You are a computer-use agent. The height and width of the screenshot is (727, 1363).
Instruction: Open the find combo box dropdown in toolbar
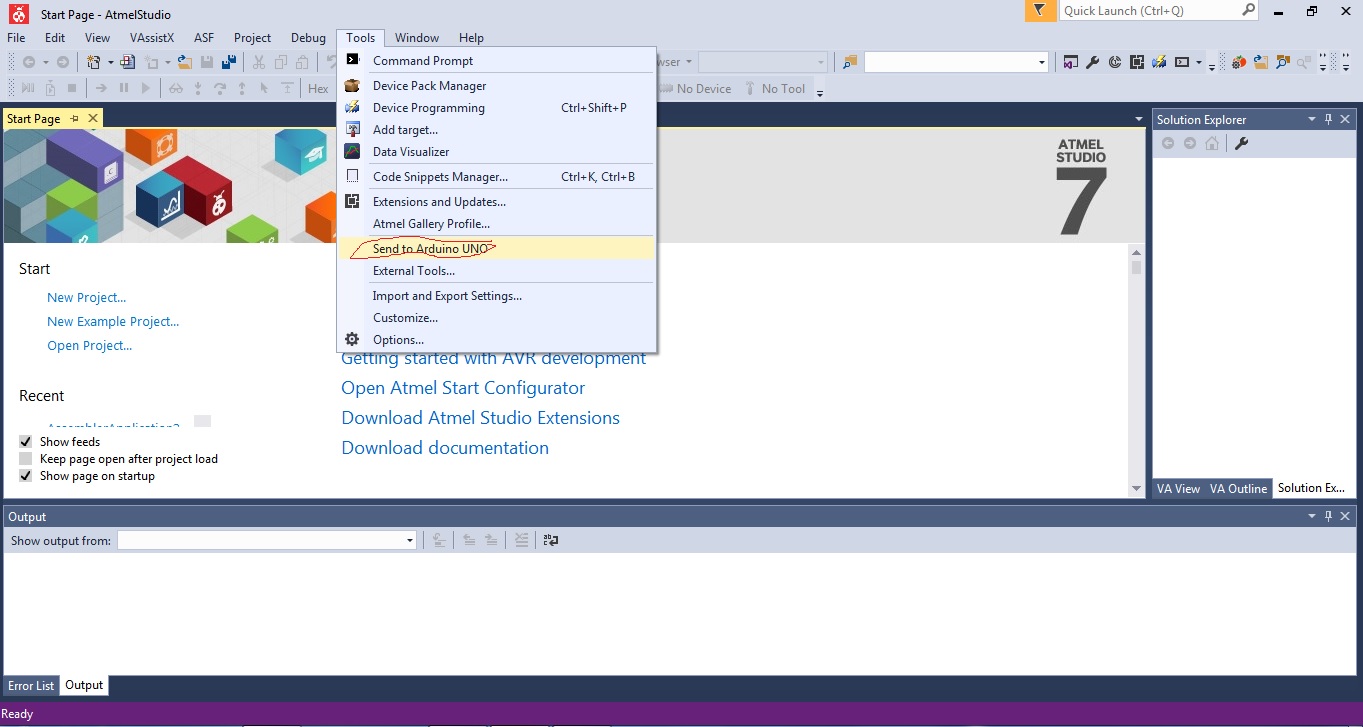click(1042, 62)
